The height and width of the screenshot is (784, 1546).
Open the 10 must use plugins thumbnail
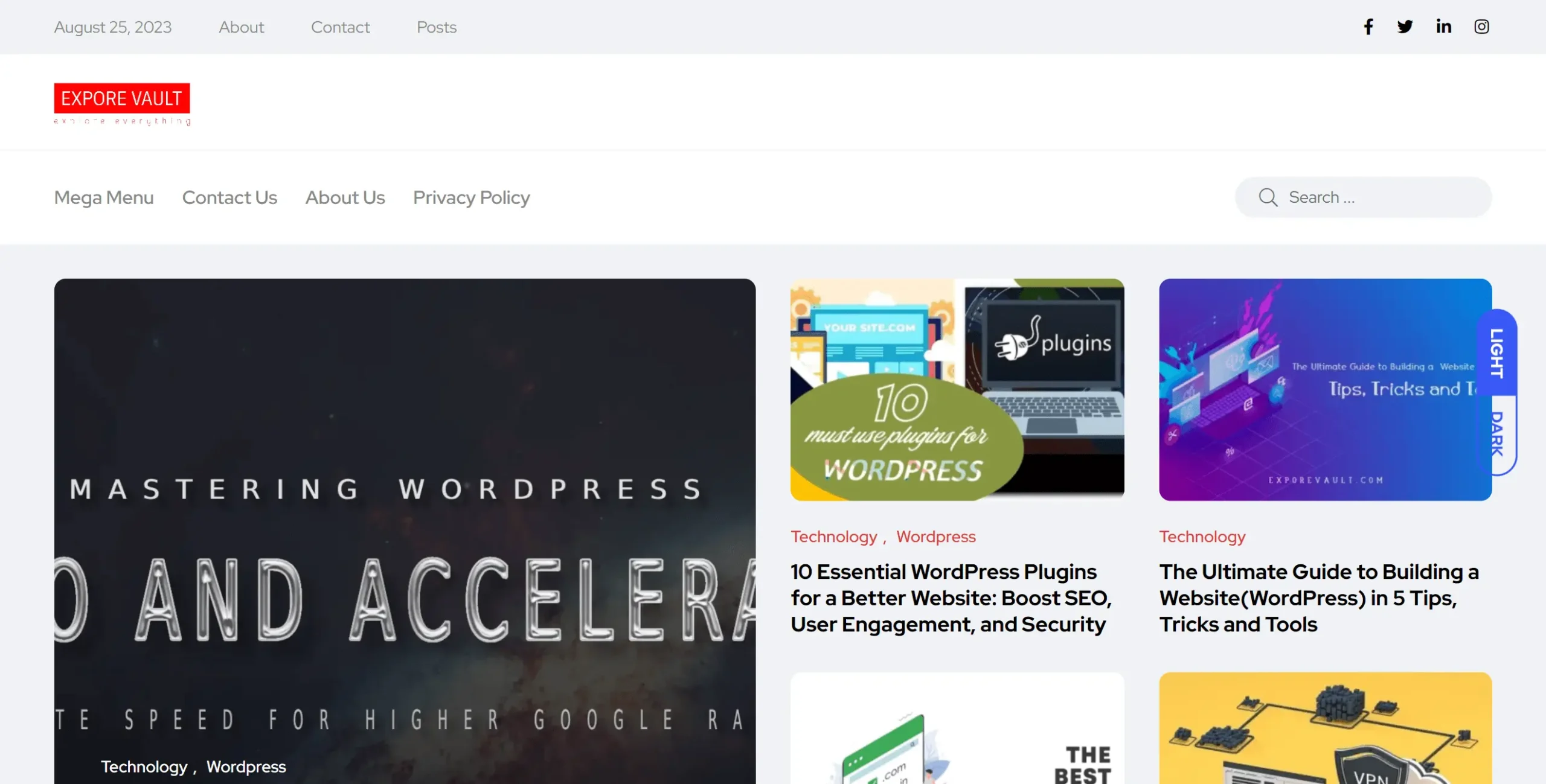coord(957,389)
